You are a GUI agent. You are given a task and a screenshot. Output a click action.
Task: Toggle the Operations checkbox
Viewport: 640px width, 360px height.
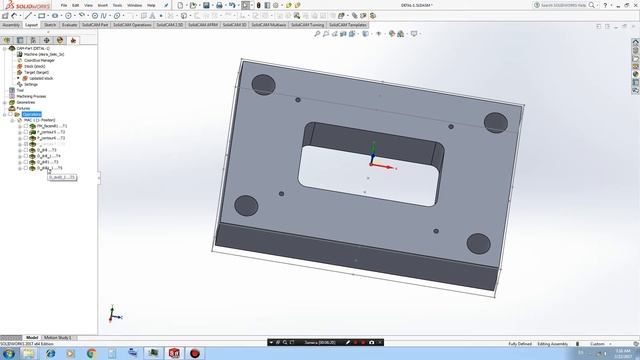tap(11, 114)
